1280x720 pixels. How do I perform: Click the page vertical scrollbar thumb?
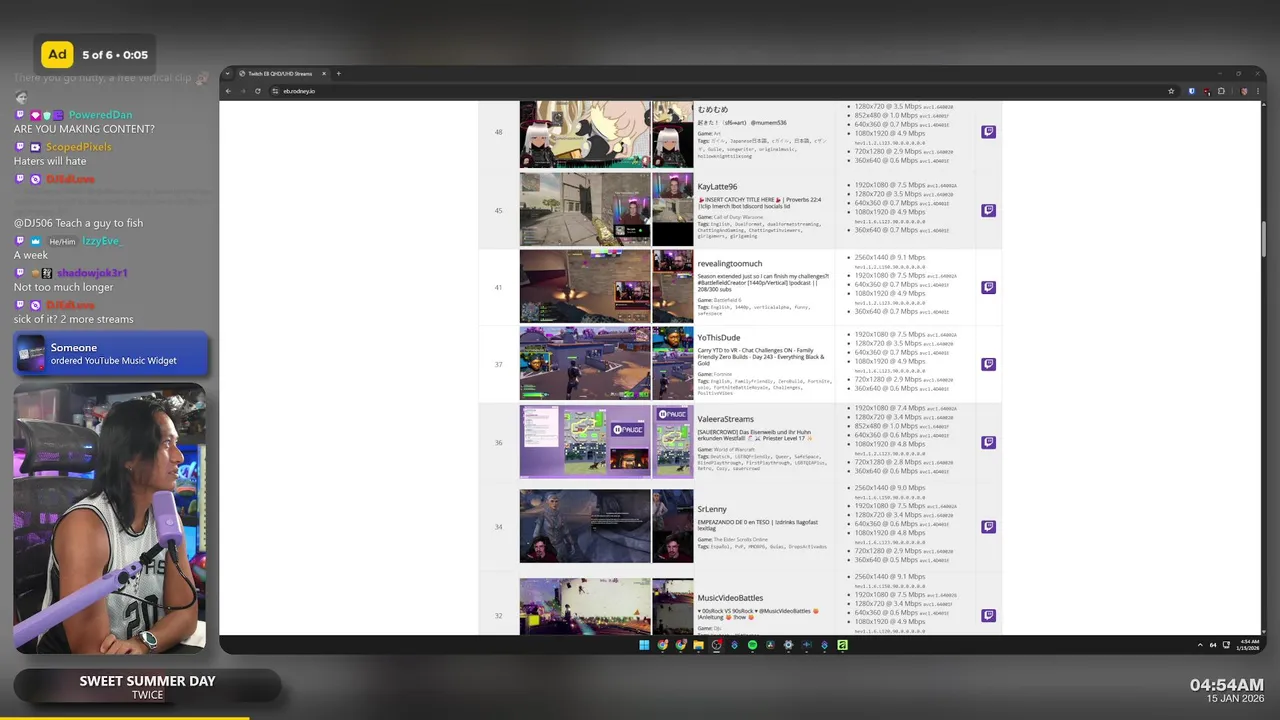pyautogui.click(x=1264, y=238)
